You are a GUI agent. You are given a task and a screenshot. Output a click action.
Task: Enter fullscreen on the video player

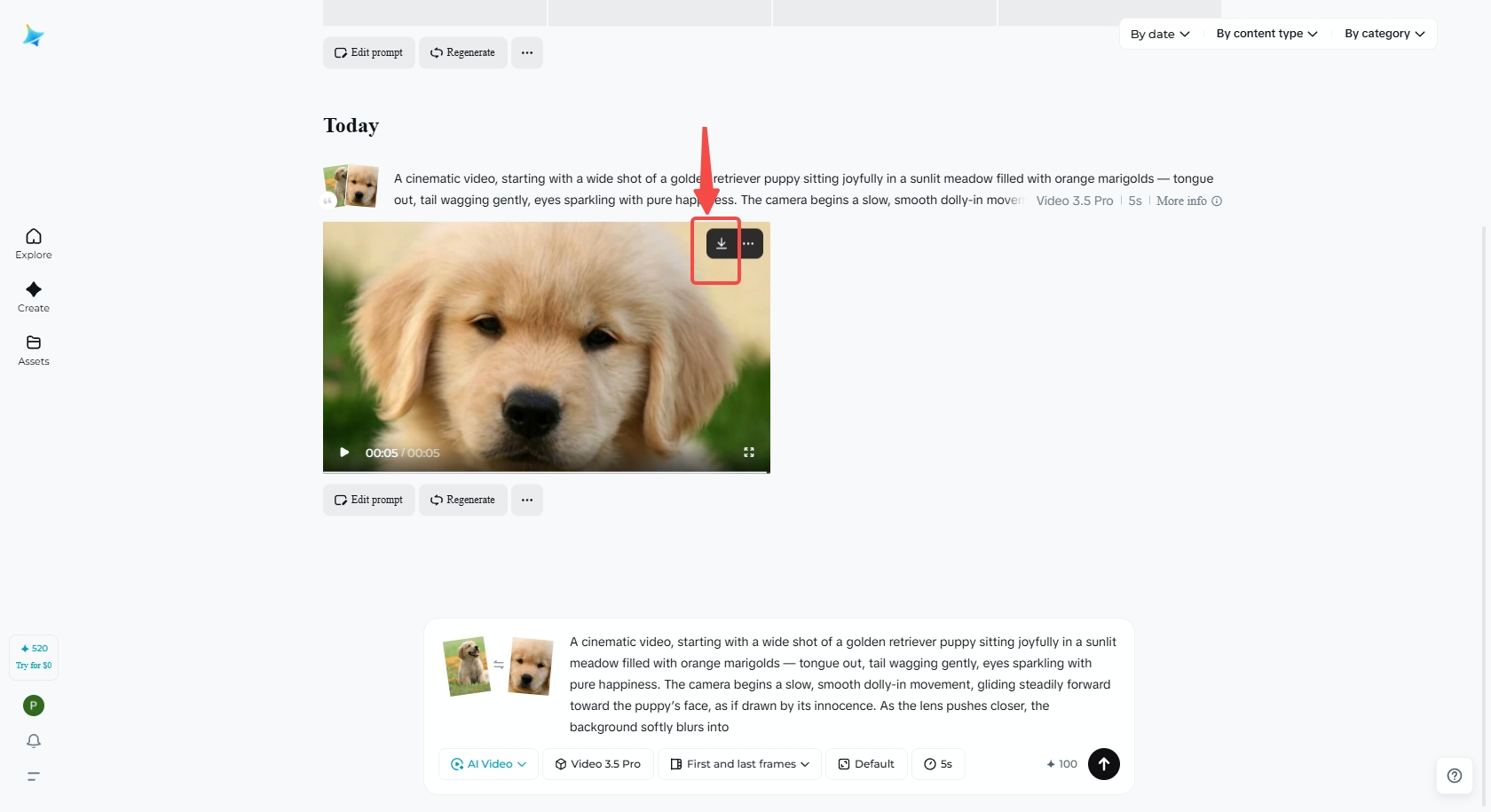click(x=749, y=453)
